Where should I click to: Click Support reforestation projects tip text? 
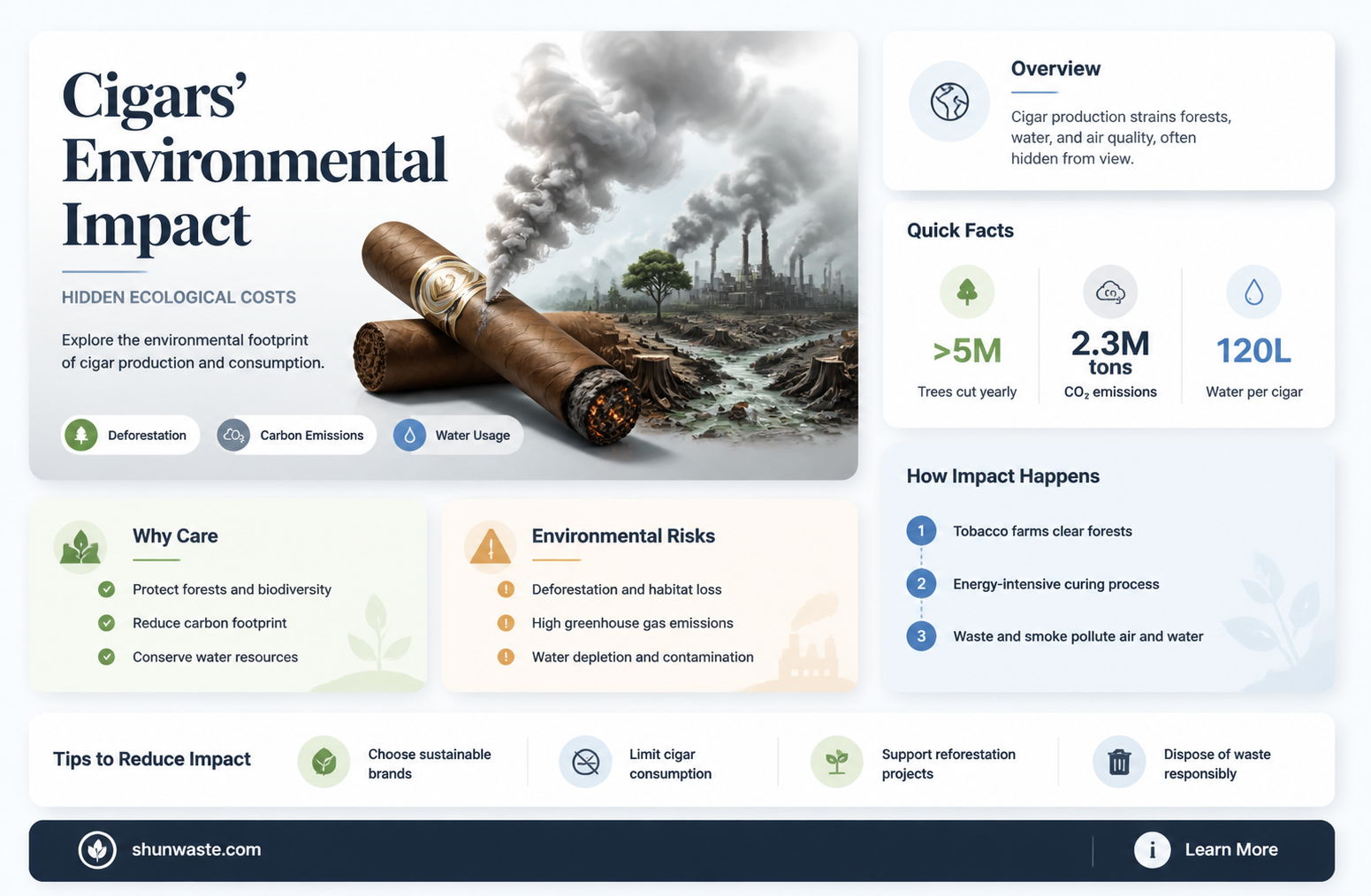[948, 763]
